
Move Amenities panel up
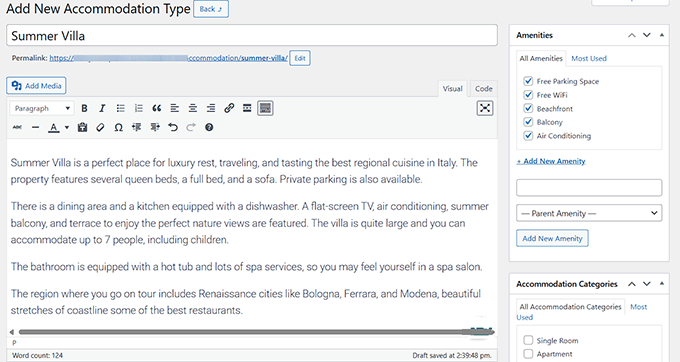[632, 35]
